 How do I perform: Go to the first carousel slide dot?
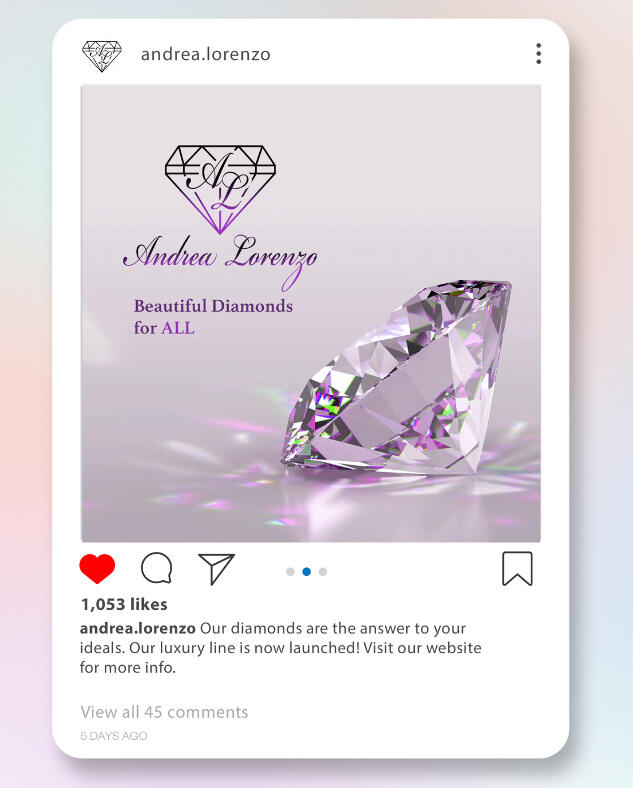point(290,571)
